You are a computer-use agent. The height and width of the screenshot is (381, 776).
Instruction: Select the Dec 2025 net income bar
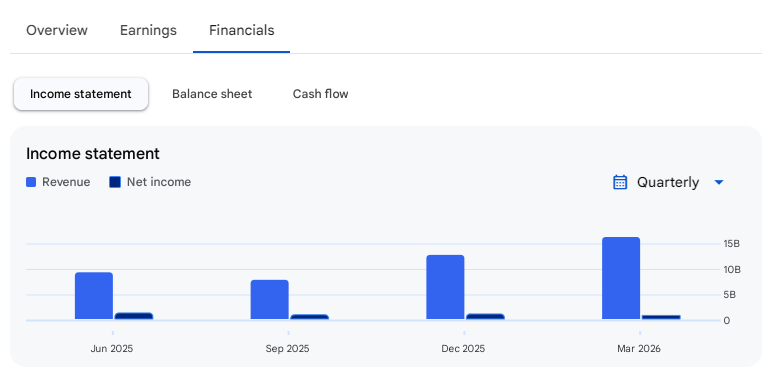[485, 316]
